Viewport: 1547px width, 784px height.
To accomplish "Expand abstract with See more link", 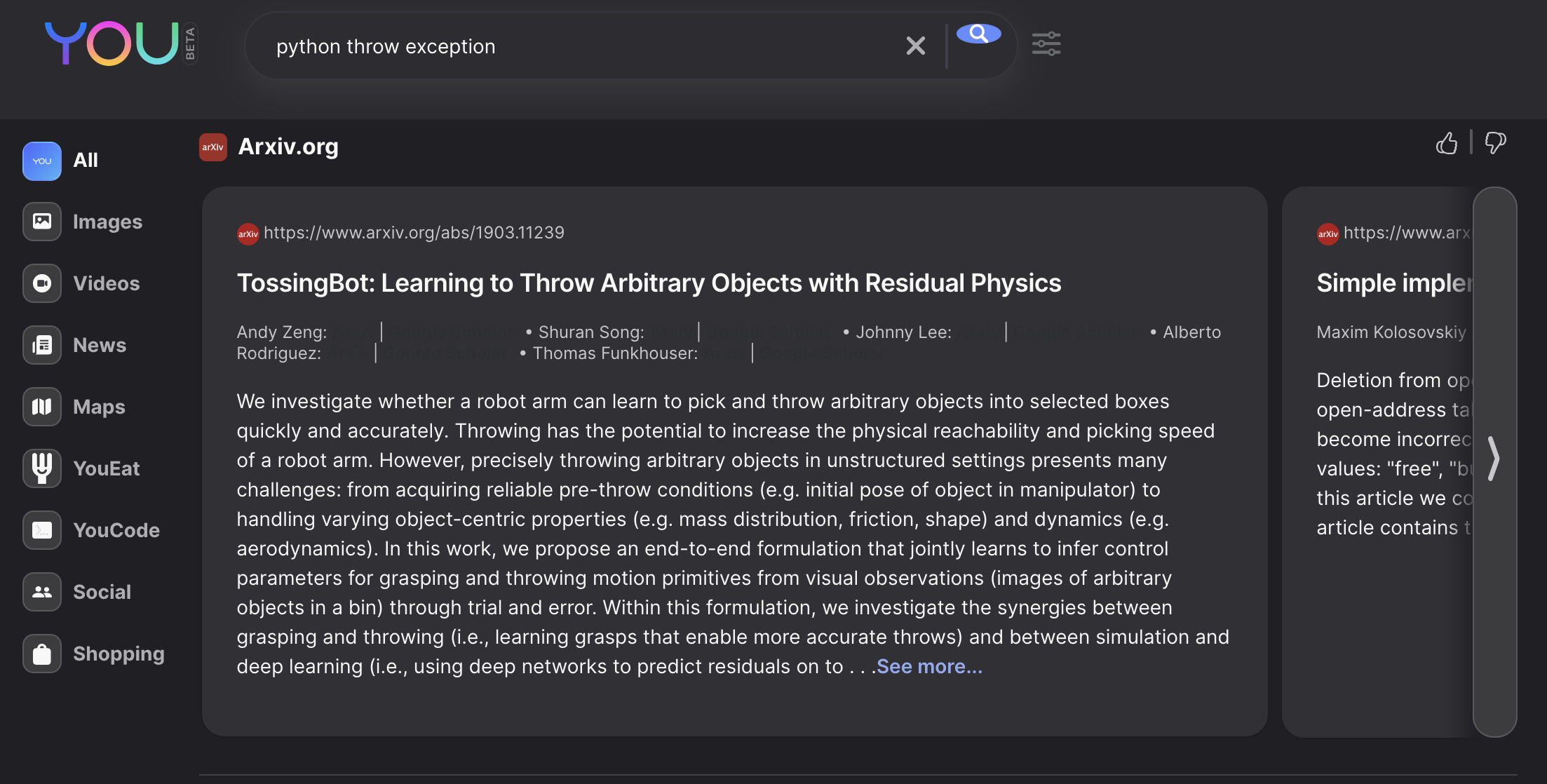I will [928, 667].
